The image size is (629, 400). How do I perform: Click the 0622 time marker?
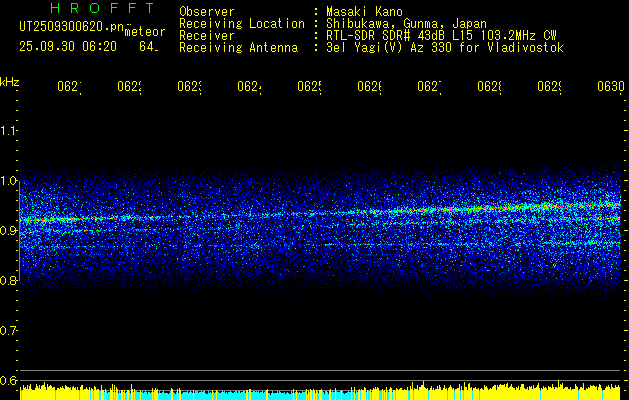pos(130,87)
